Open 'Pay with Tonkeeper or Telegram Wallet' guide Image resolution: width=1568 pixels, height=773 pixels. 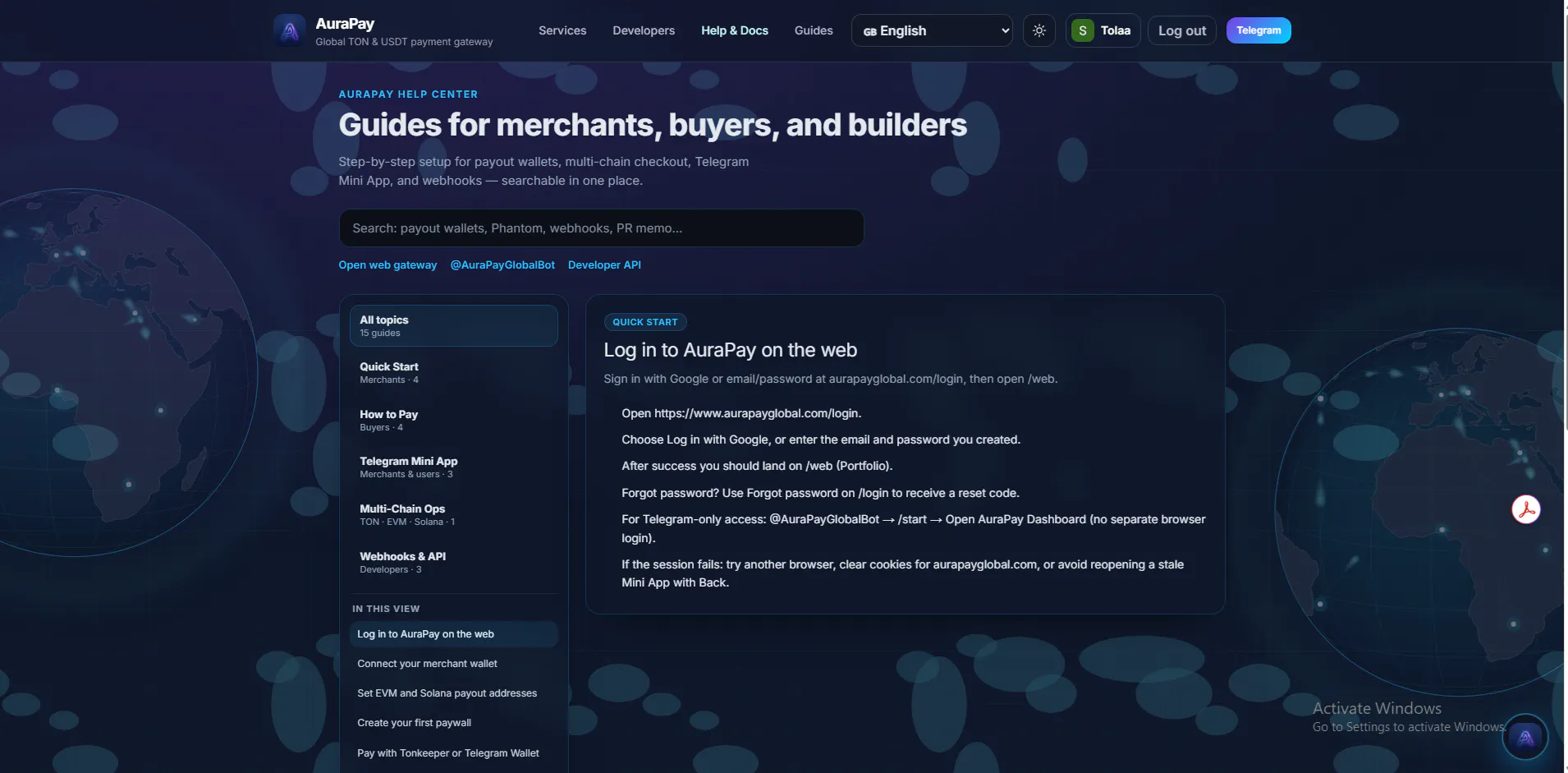(453, 753)
